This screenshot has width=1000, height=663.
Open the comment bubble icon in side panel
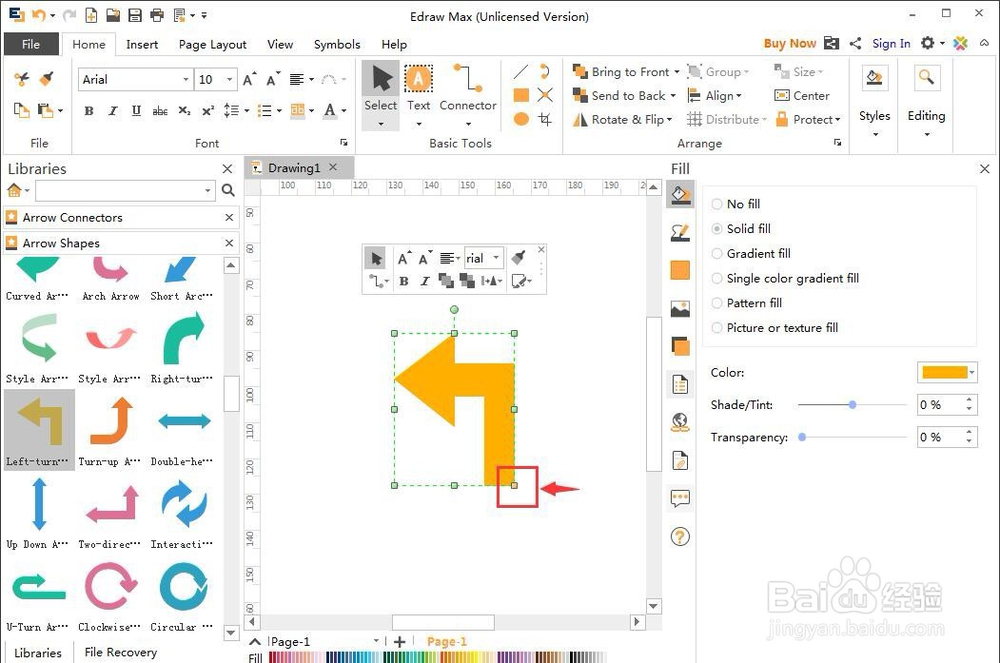point(680,498)
